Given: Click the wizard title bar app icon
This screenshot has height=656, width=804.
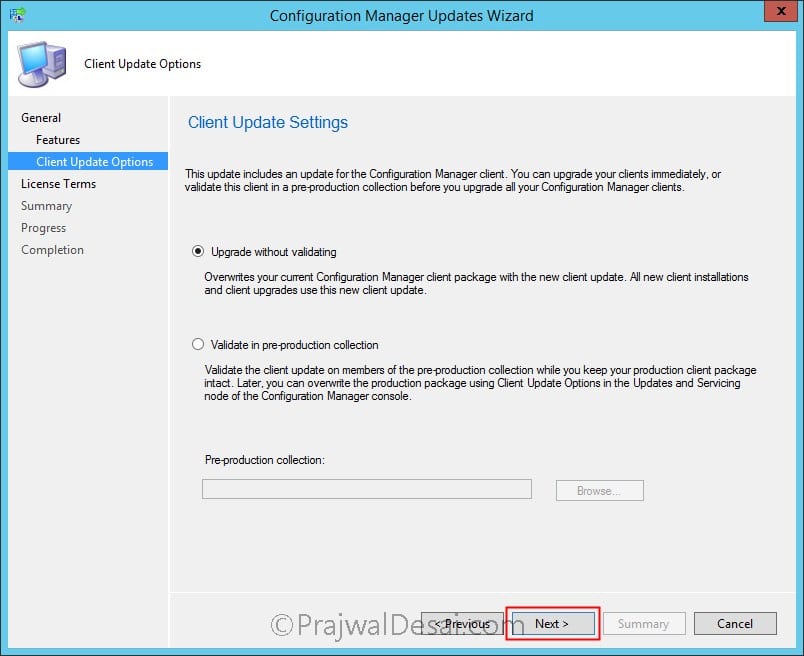Looking at the screenshot, I should coord(17,14).
